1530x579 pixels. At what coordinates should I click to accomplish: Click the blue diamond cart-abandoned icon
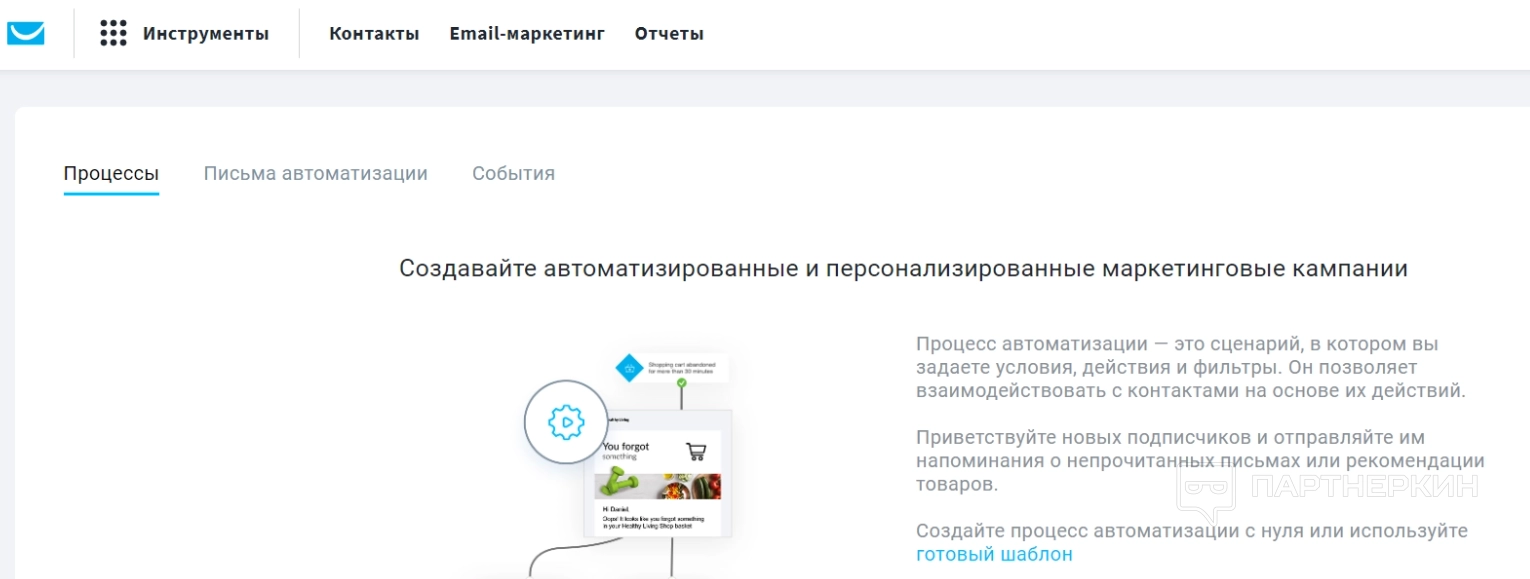pyautogui.click(x=629, y=368)
